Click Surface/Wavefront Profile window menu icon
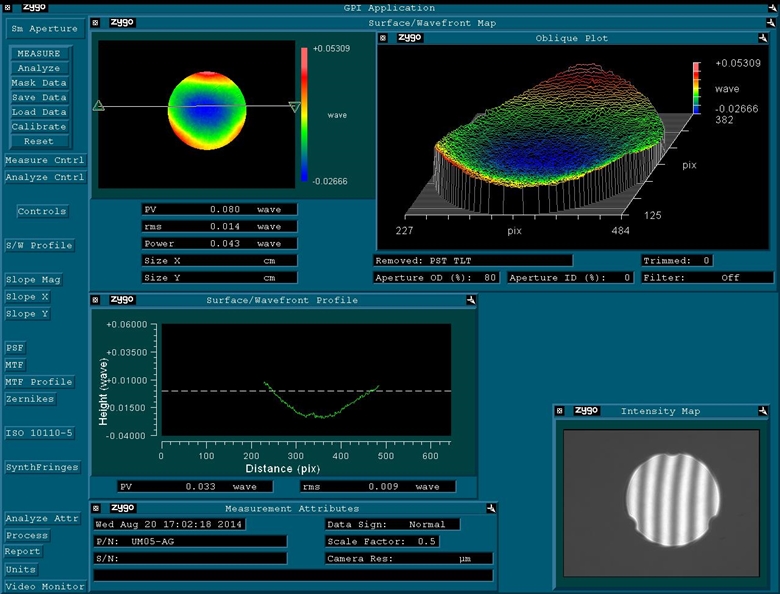The image size is (780, 594). (96, 300)
